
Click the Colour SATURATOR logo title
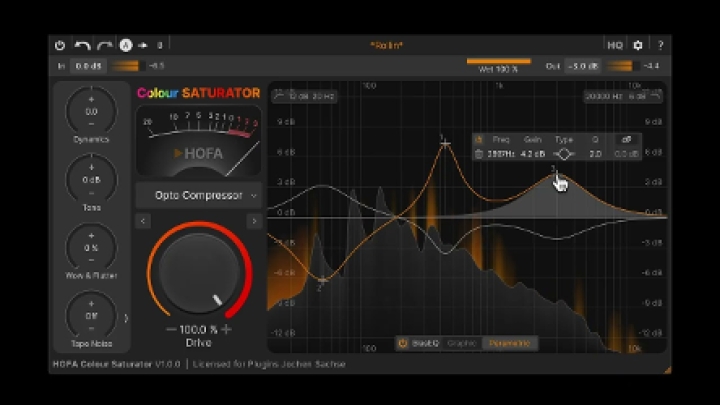point(198,93)
